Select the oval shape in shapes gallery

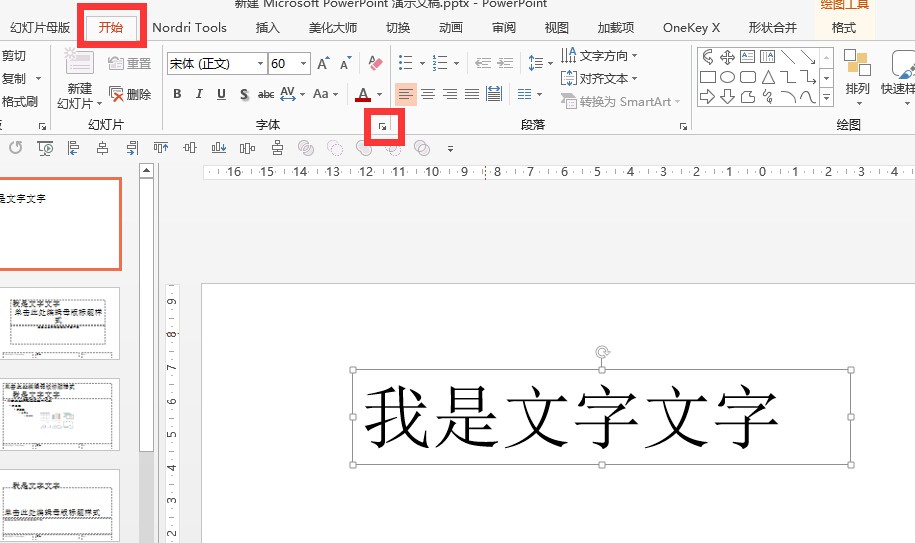728,77
